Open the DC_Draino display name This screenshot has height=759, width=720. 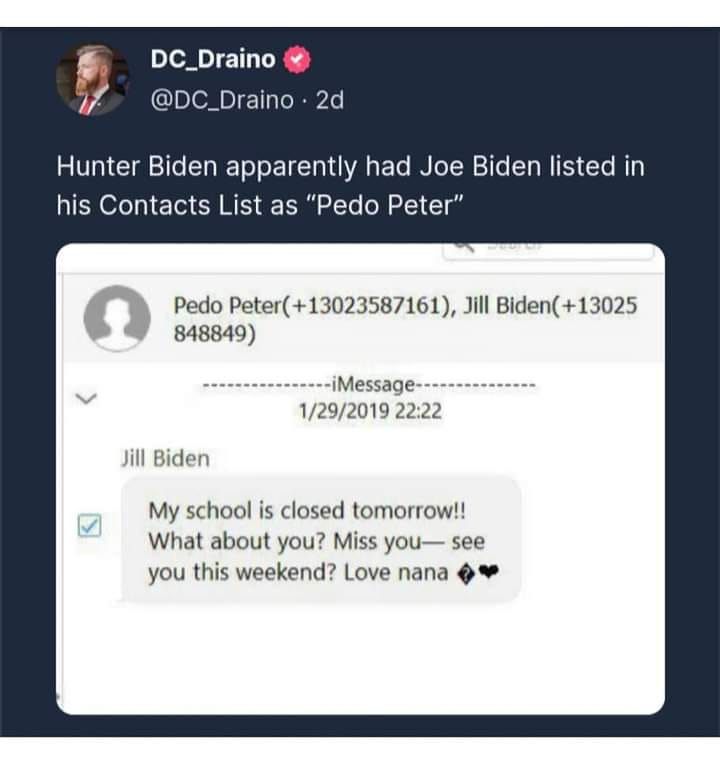click(212, 60)
